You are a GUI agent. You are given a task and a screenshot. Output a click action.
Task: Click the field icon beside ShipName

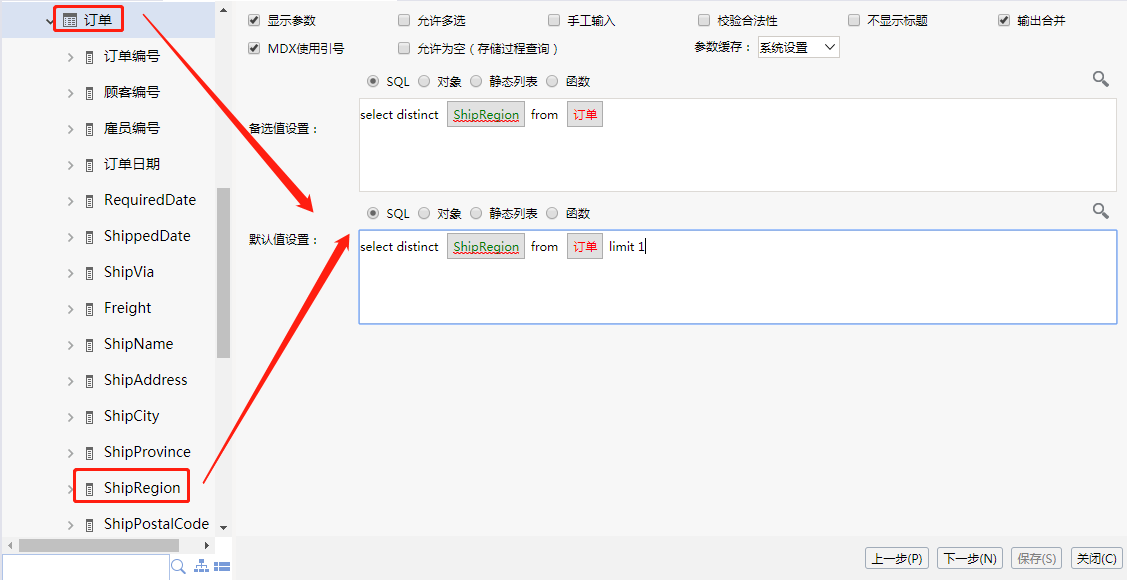pyautogui.click(x=90, y=344)
